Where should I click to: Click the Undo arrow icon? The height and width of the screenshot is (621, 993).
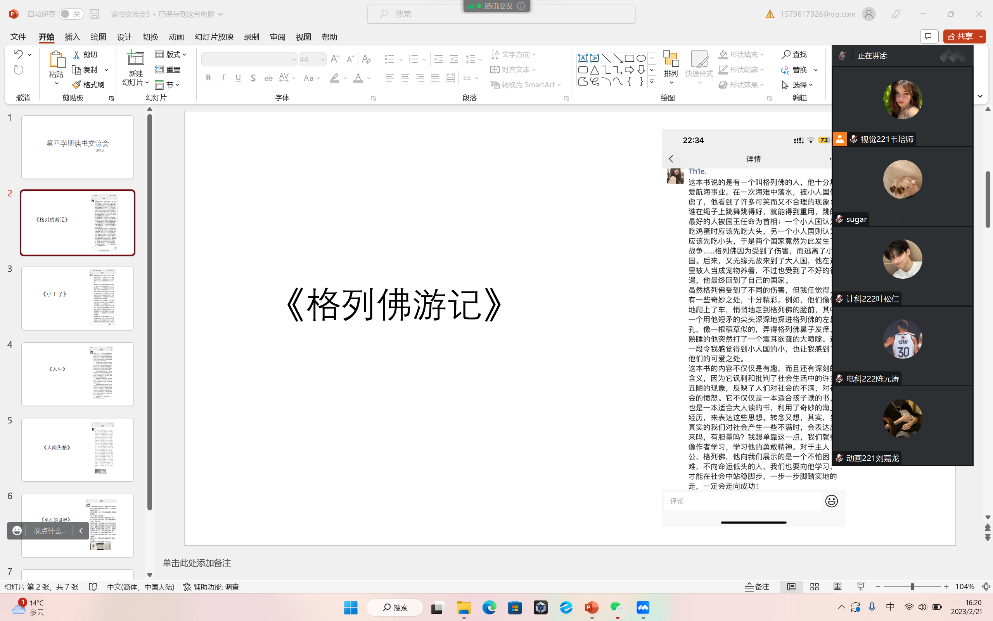click(x=18, y=55)
